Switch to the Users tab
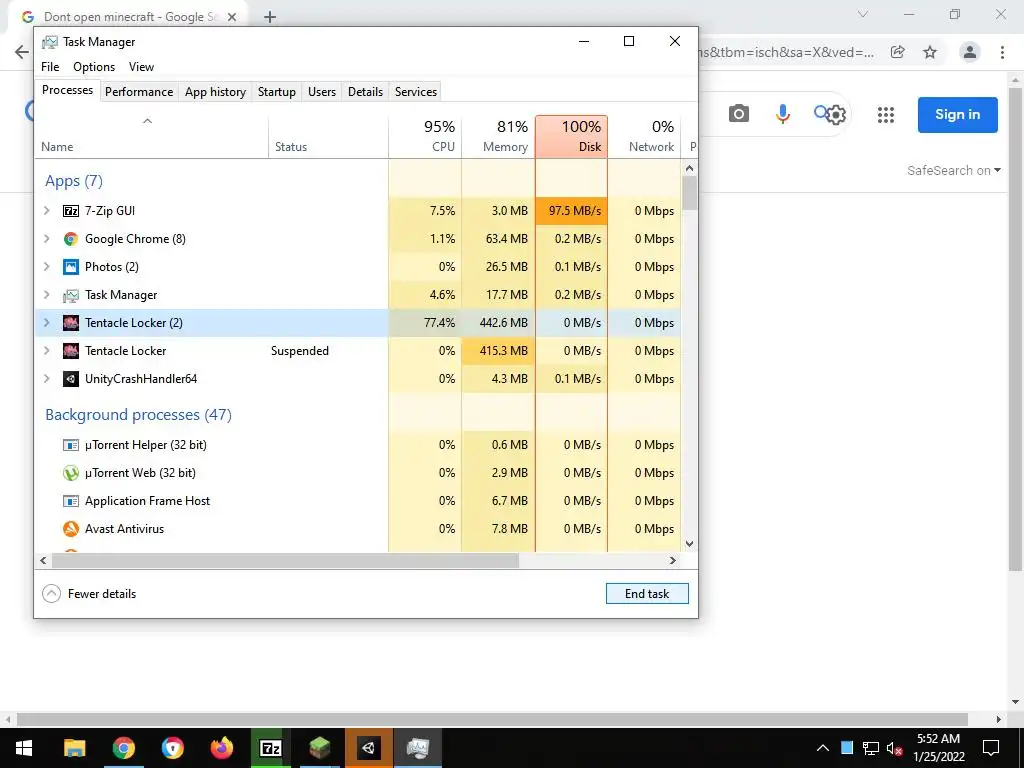Viewport: 1024px width, 768px height. point(322,92)
